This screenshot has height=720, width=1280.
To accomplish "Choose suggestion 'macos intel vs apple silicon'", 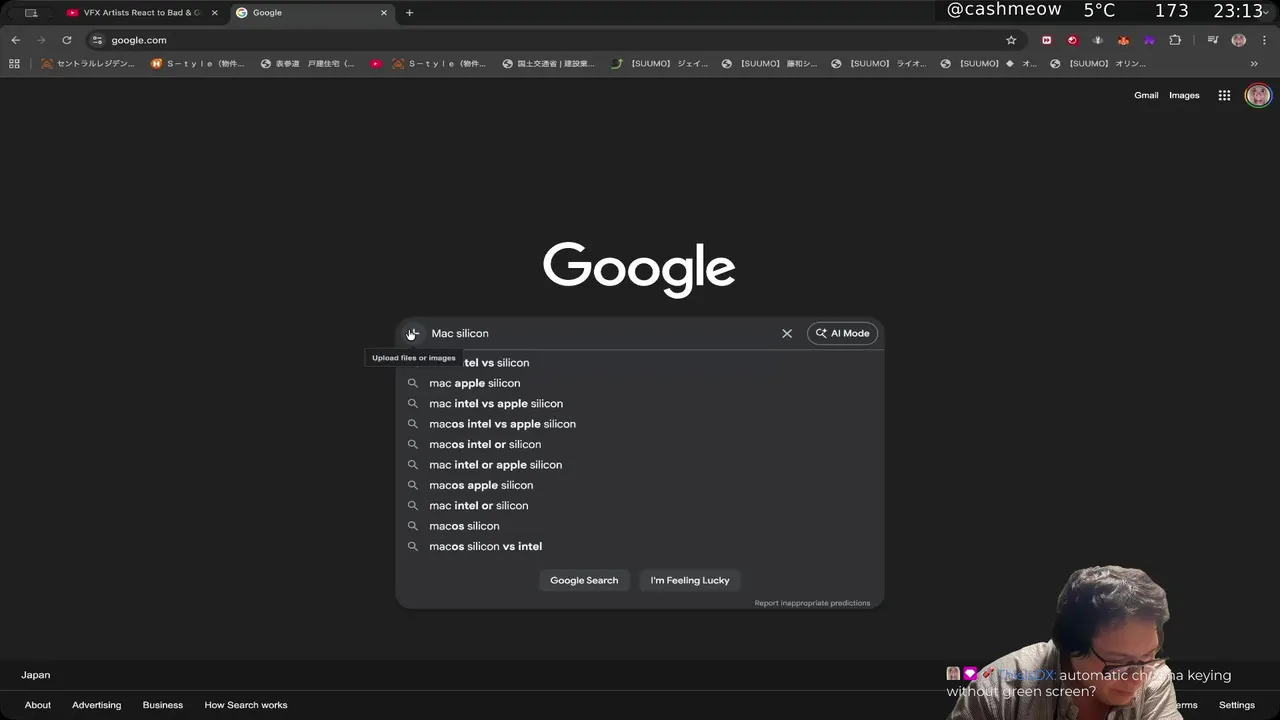I will 640,424.
